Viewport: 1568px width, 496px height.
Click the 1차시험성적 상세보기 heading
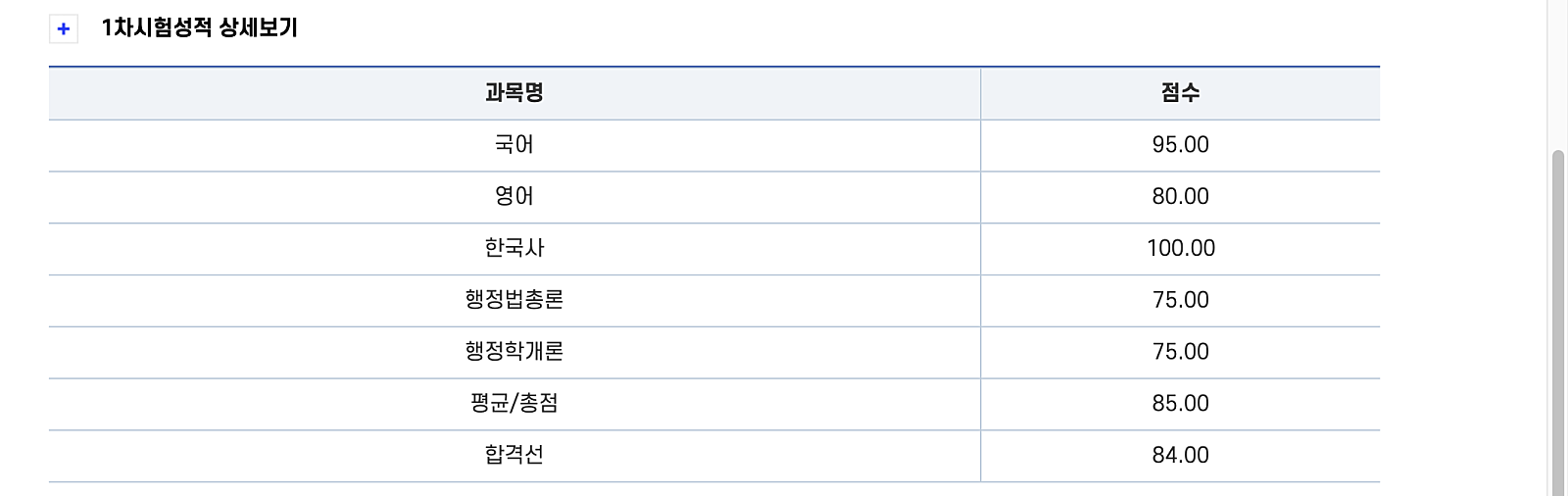(199, 27)
